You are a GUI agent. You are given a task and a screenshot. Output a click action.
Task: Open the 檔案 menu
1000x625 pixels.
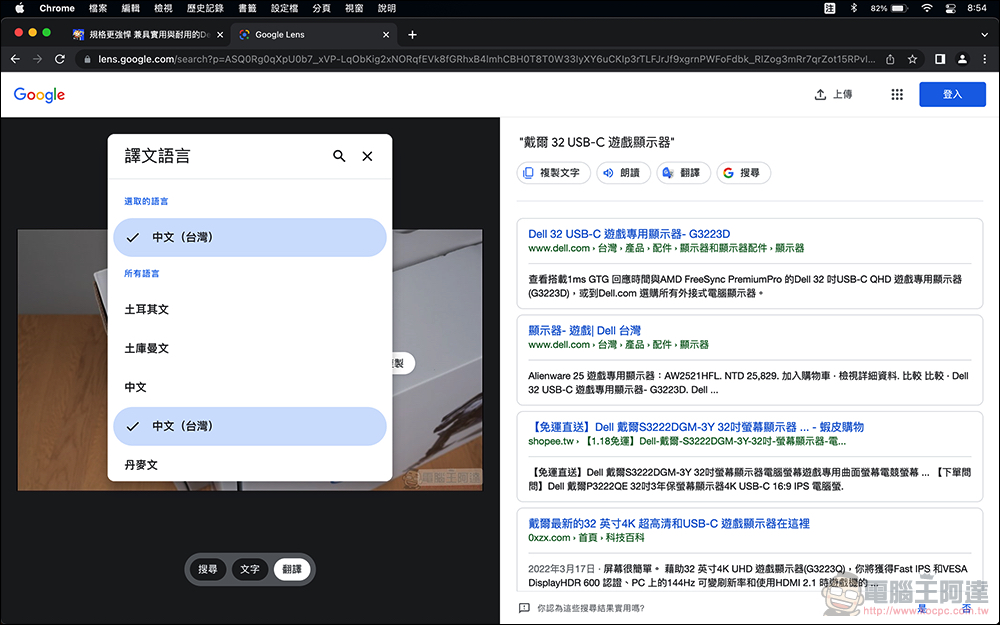tap(98, 8)
